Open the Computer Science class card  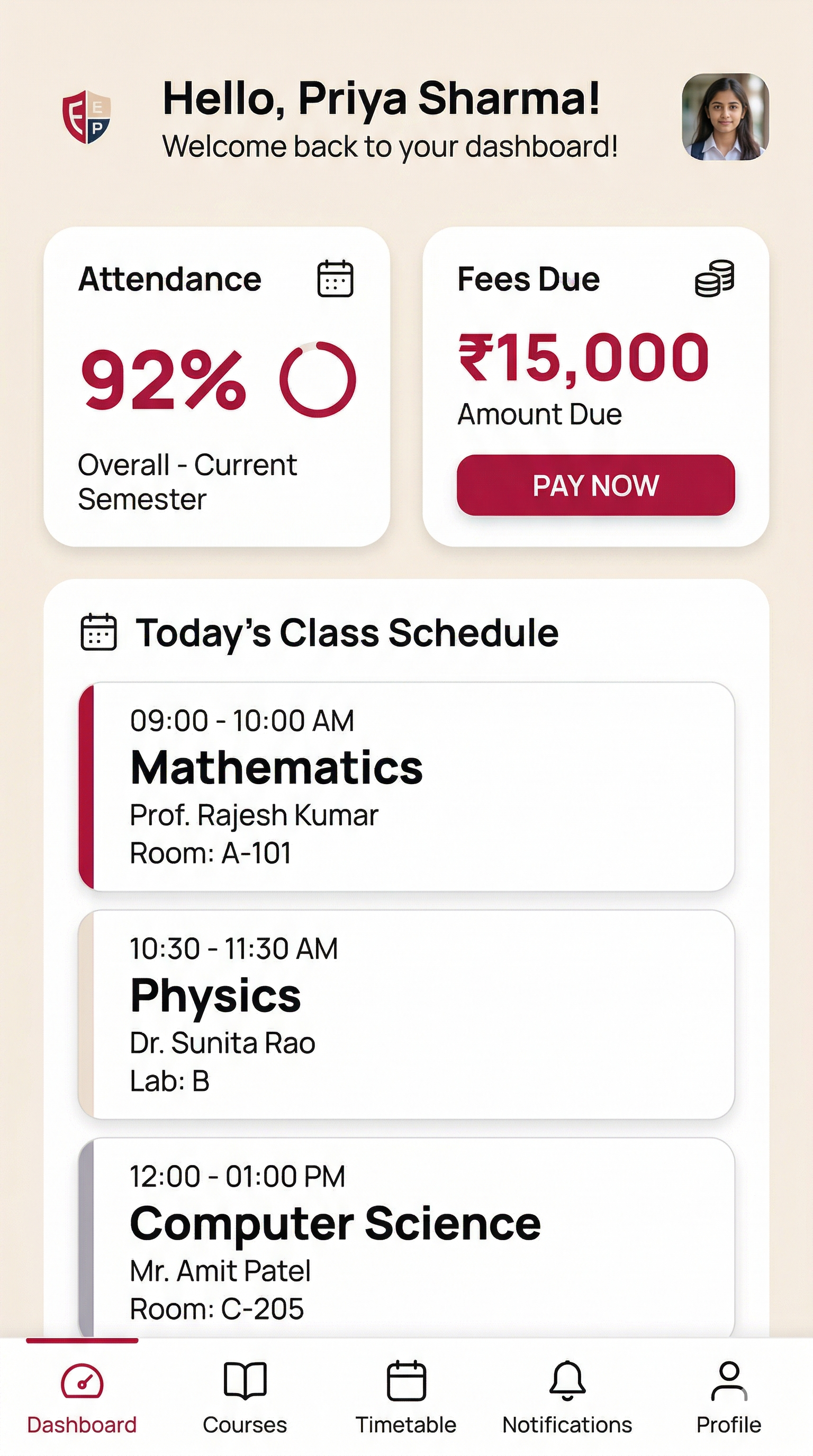tap(407, 1238)
